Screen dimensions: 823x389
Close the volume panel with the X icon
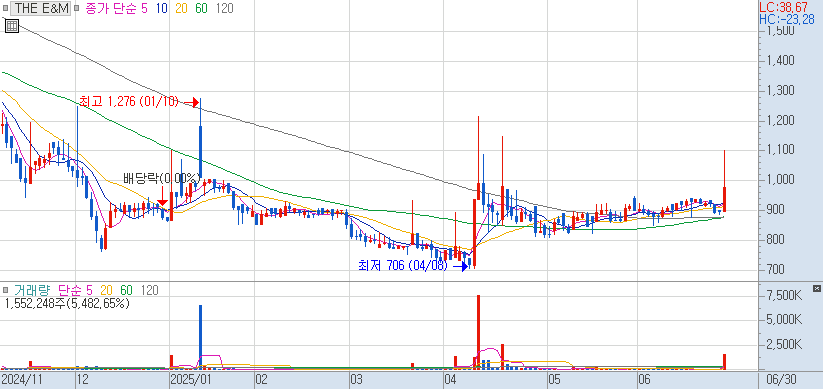click(816, 289)
